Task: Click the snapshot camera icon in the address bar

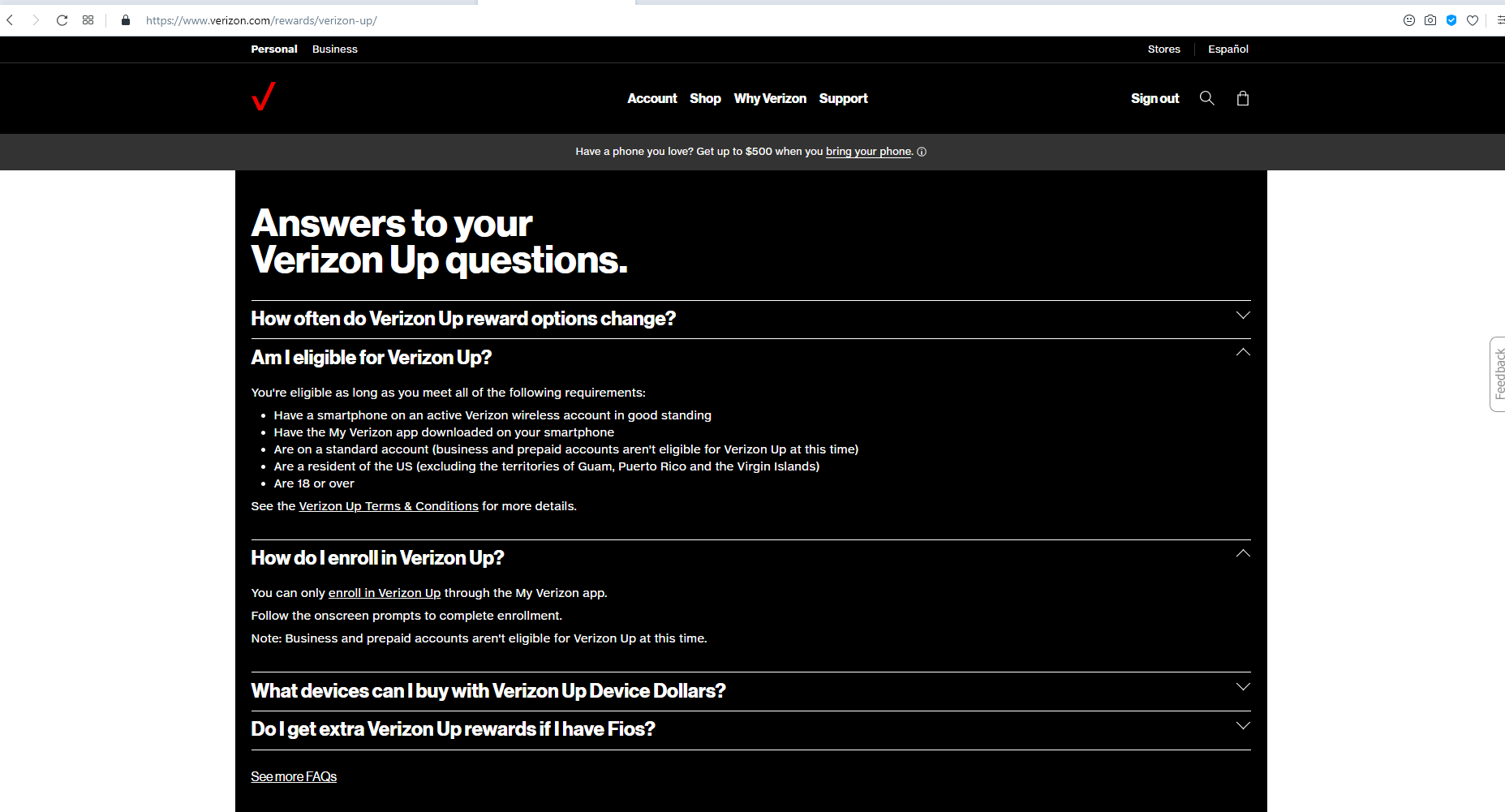Action: click(x=1430, y=20)
